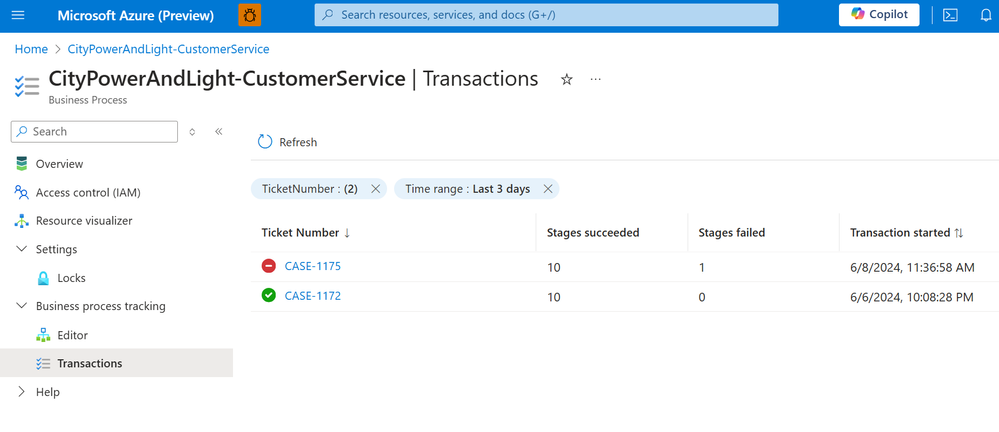Click the Transactions checklist icon
The image size is (999, 432).
(43, 363)
